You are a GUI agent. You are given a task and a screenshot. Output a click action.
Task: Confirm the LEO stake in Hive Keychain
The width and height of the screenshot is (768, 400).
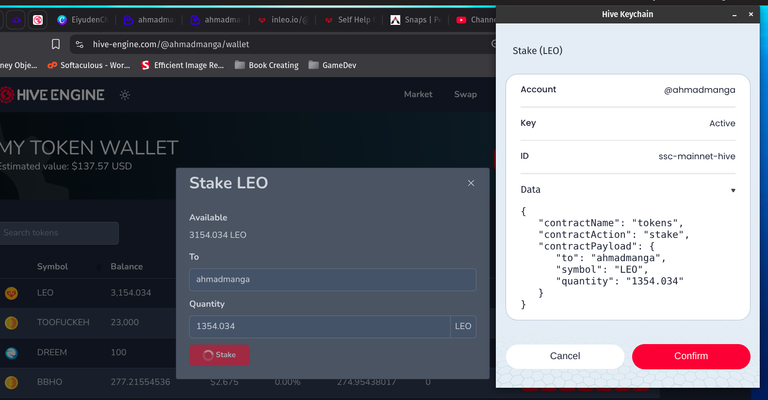point(691,356)
